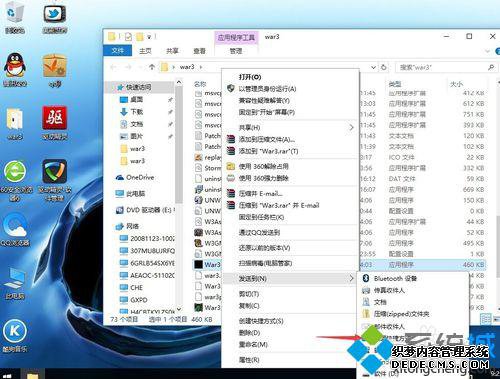Click properties icon in quick access toolbar
The width and height of the screenshot is (500, 379).
[128, 36]
